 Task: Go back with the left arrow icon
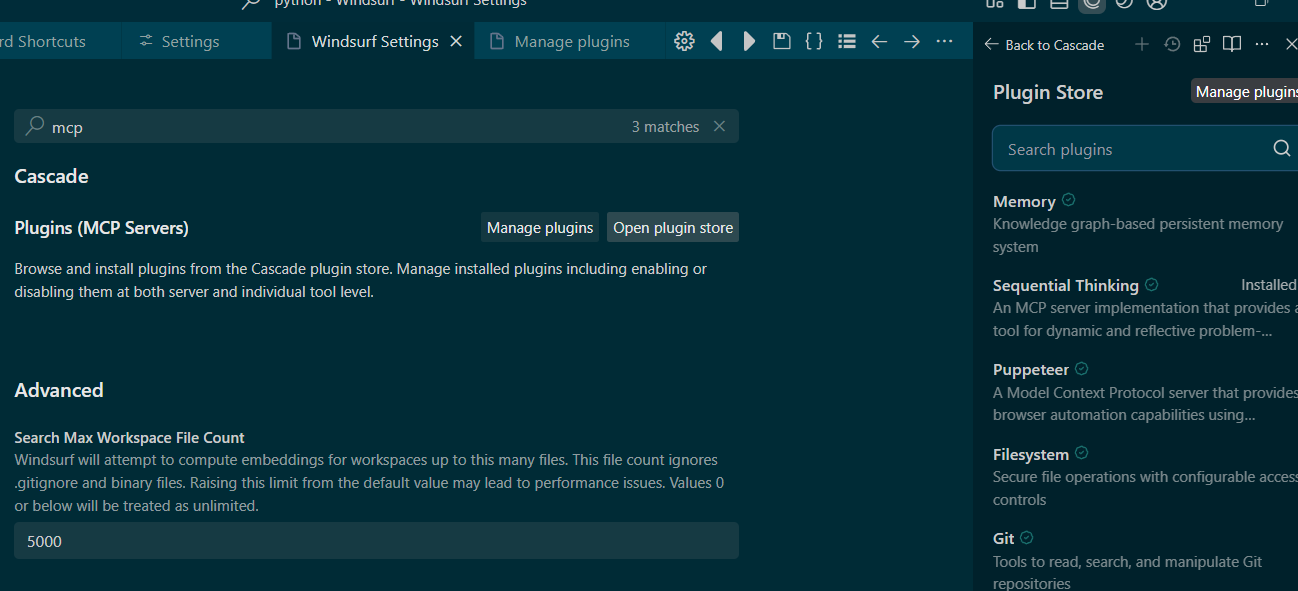coord(879,41)
